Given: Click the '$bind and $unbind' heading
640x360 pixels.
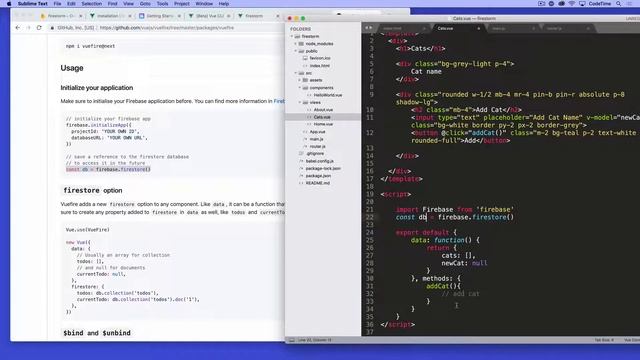Looking at the screenshot, I should (97, 333).
